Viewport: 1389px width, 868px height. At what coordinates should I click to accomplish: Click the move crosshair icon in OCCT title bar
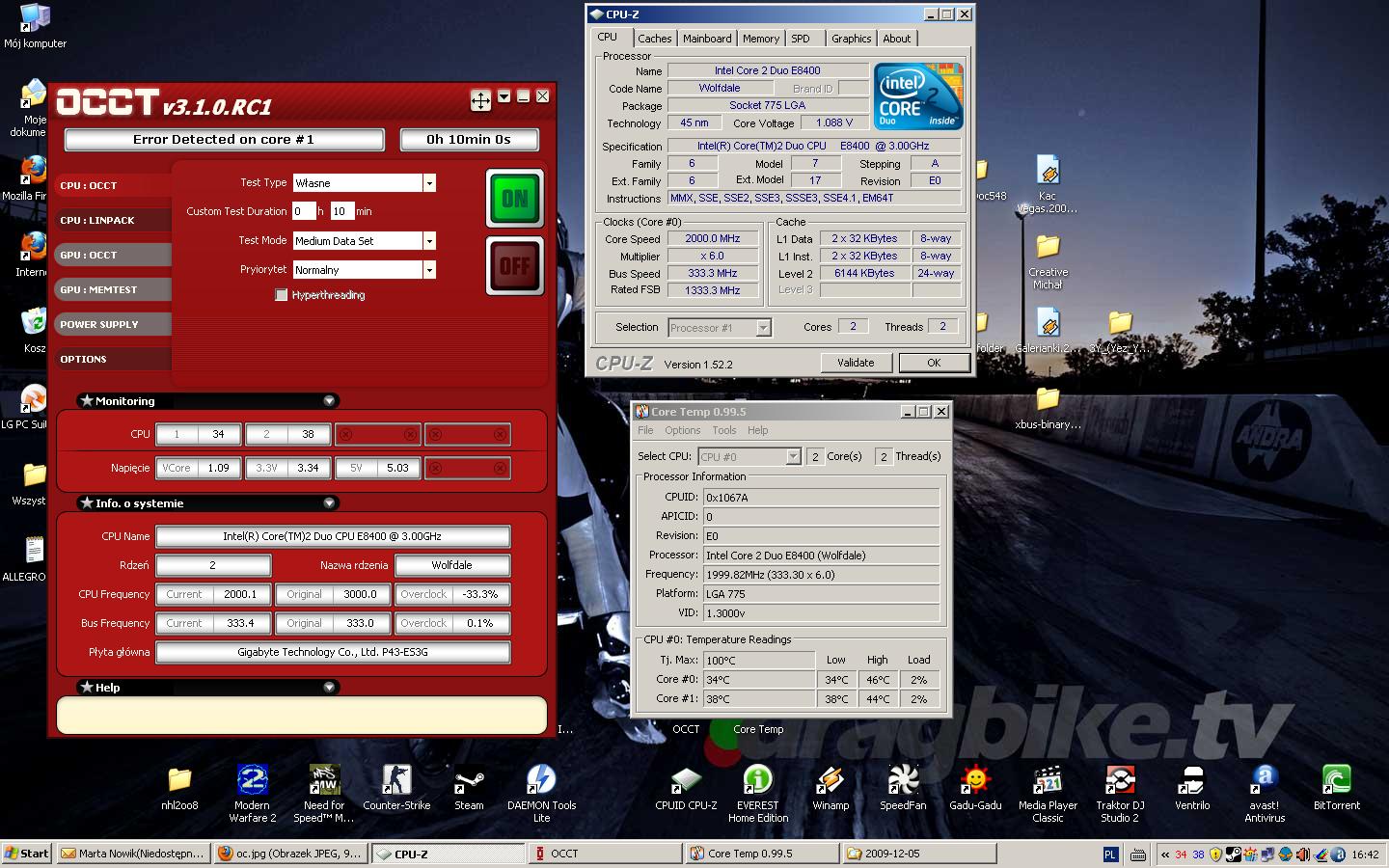coord(480,100)
